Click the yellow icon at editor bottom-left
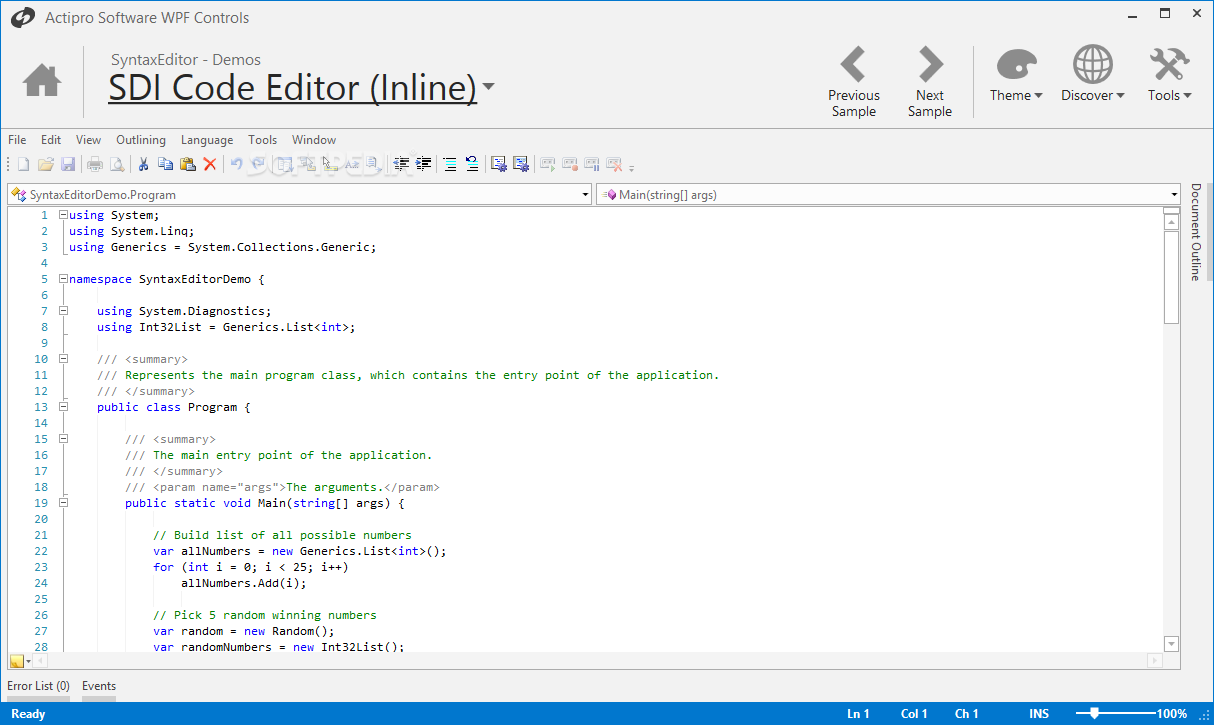Viewport: 1214px width, 725px height. coord(16,661)
